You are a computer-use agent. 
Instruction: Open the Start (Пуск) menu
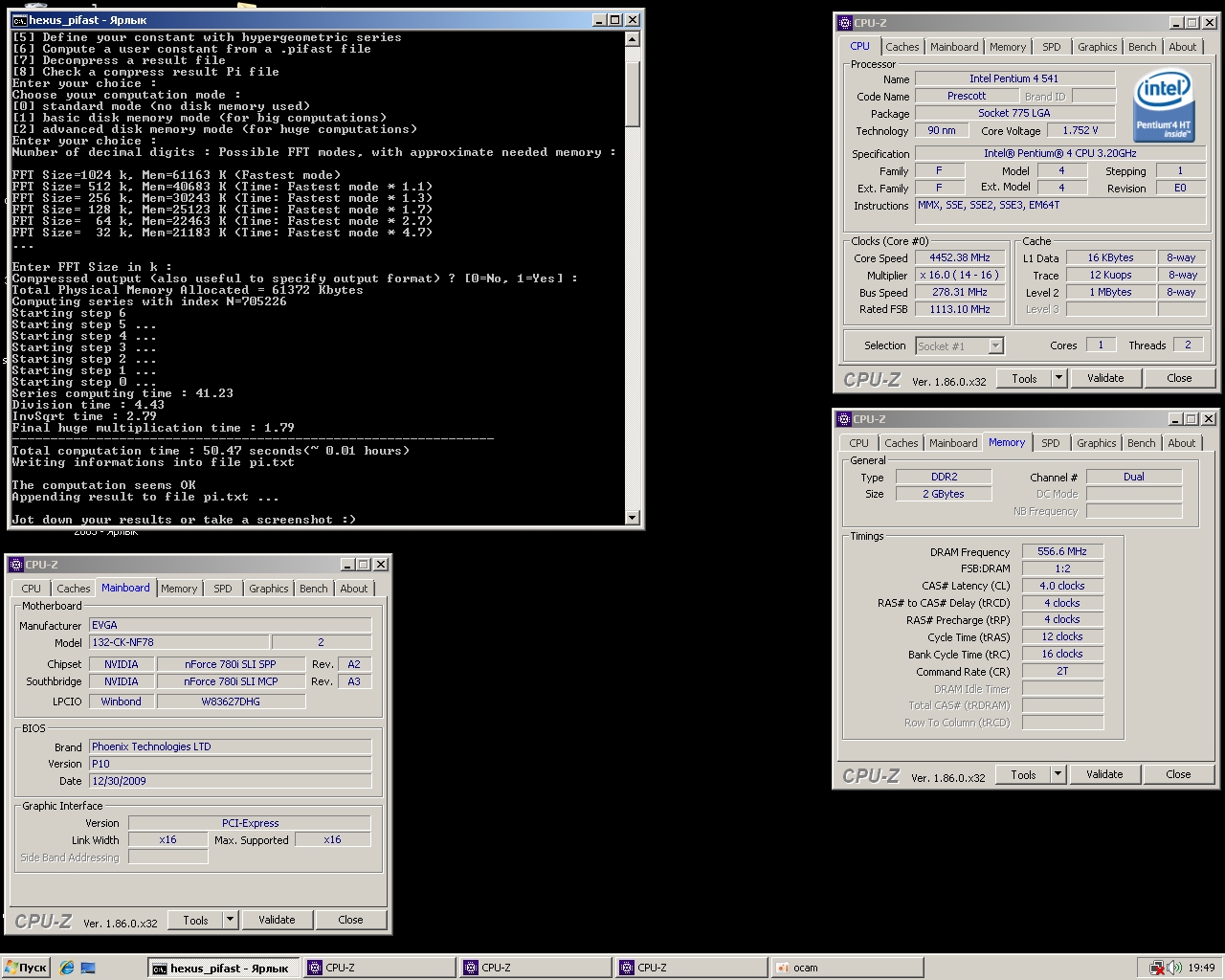(26, 968)
